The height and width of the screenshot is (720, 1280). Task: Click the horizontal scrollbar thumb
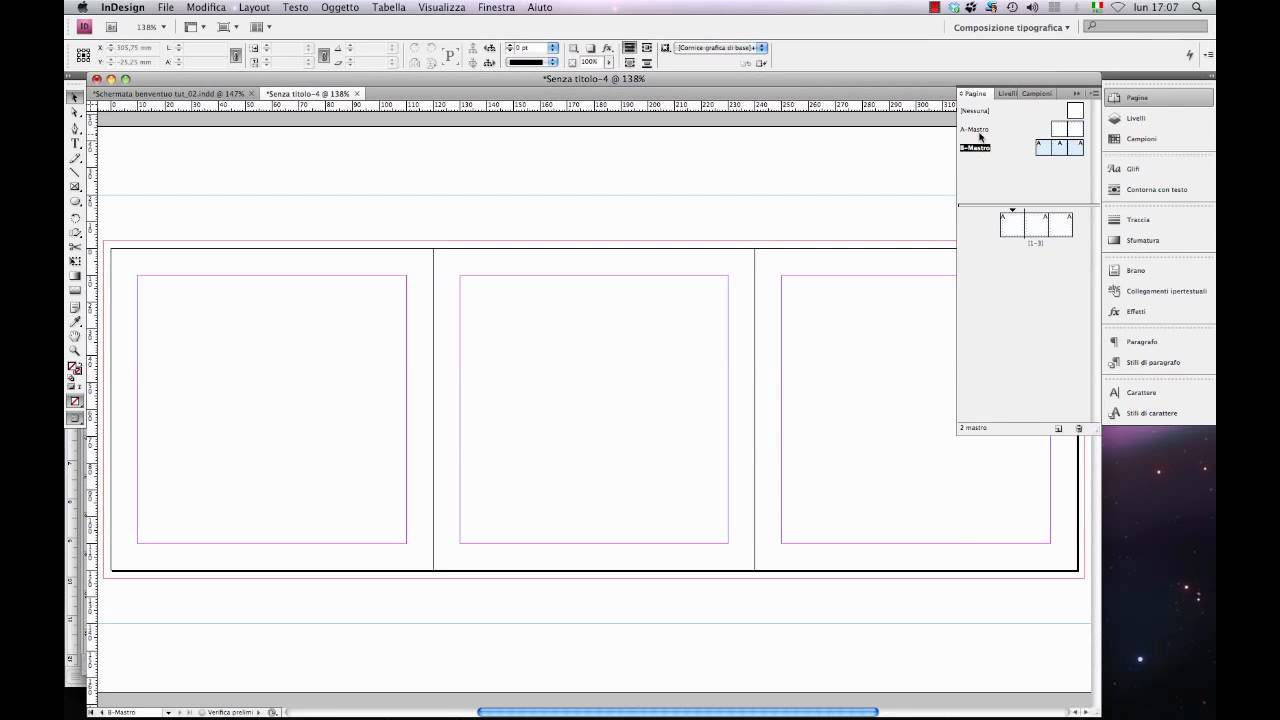[677, 712]
